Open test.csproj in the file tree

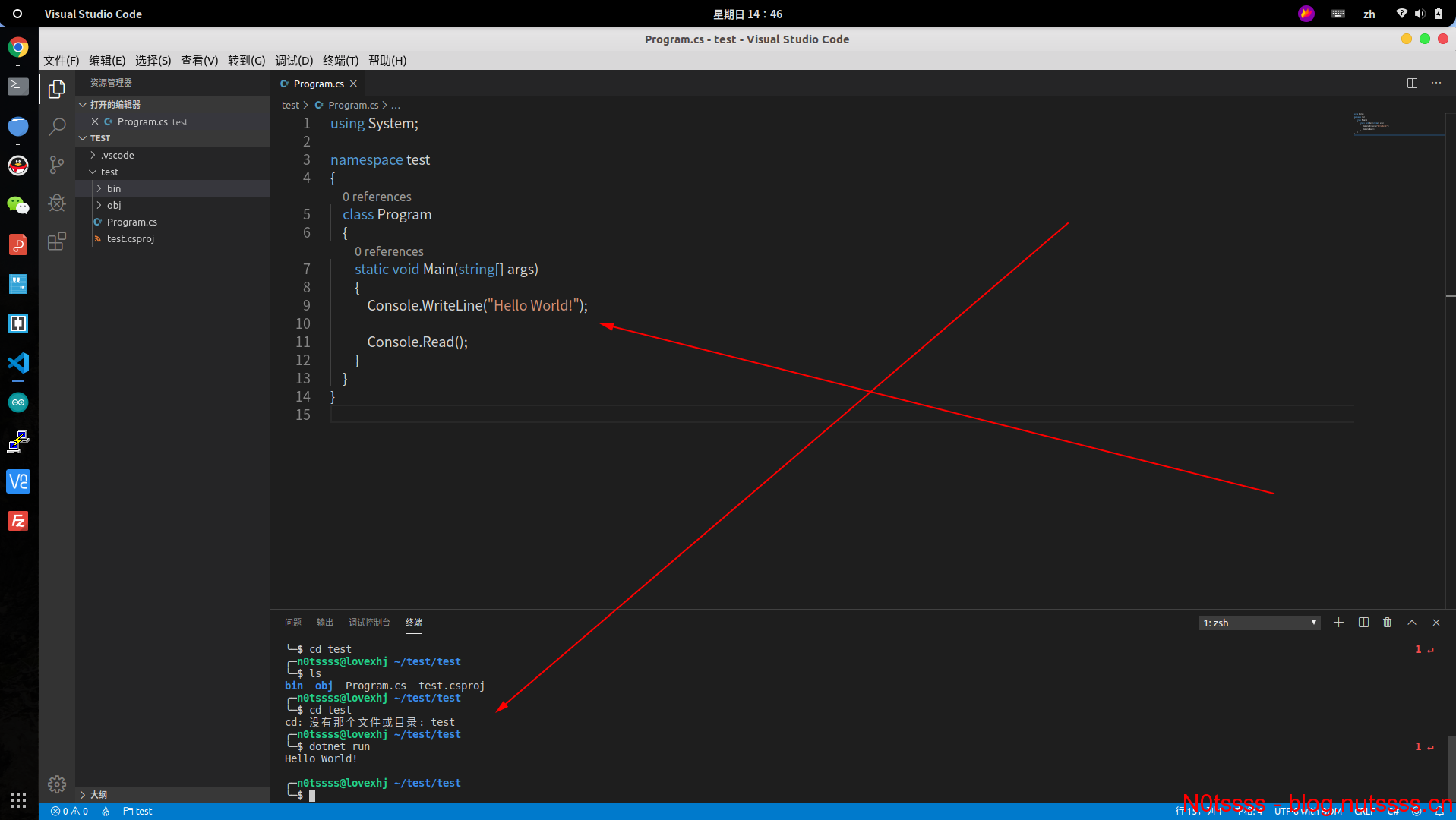pos(173,238)
